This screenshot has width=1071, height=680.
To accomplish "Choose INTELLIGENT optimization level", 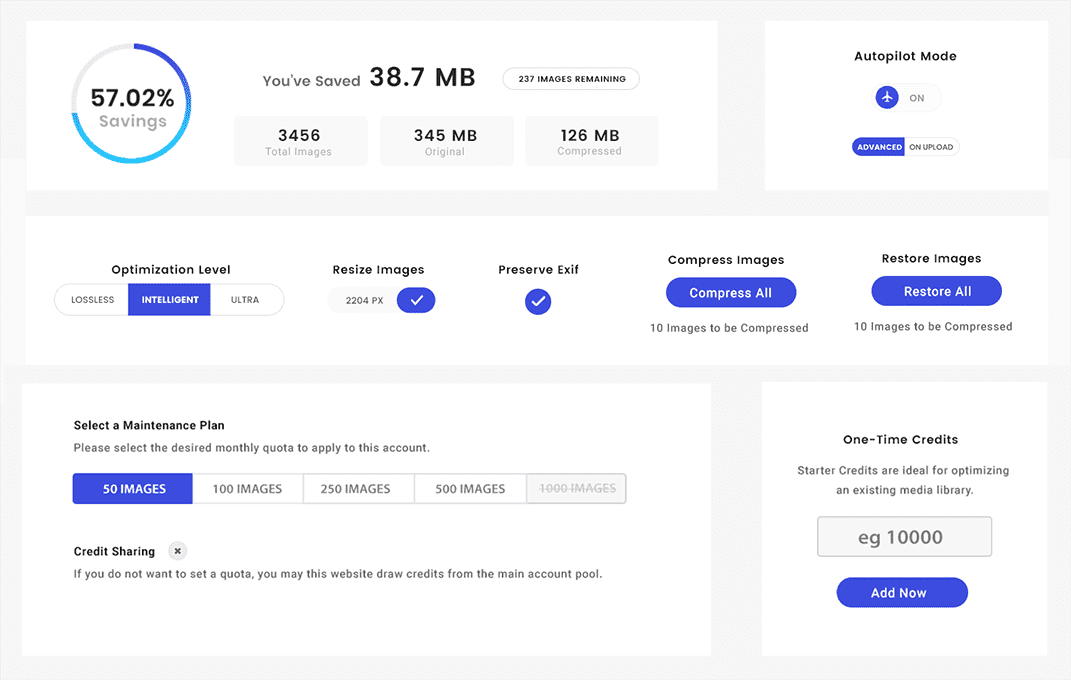I will point(169,300).
